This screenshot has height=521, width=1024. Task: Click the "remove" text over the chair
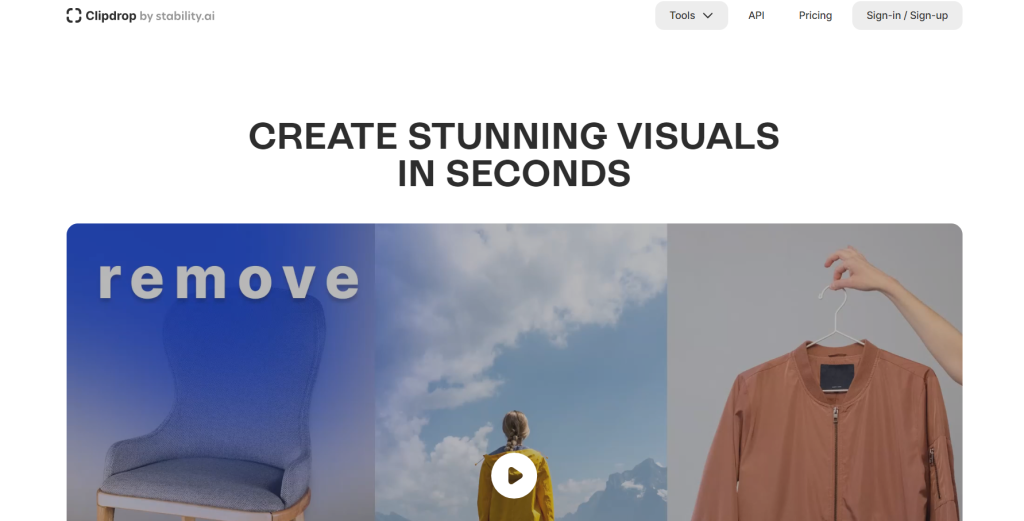pos(229,280)
